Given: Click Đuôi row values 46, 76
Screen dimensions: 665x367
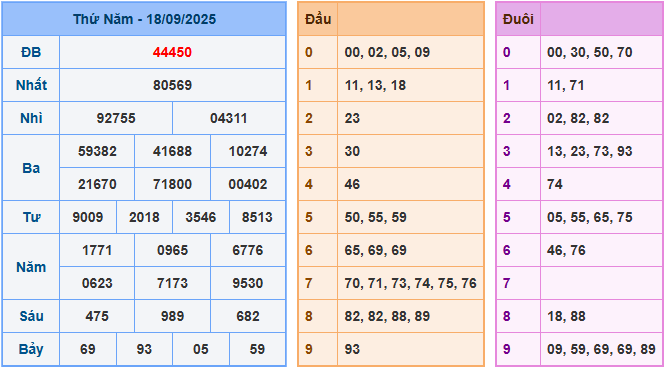Looking at the screenshot, I should (566, 250).
